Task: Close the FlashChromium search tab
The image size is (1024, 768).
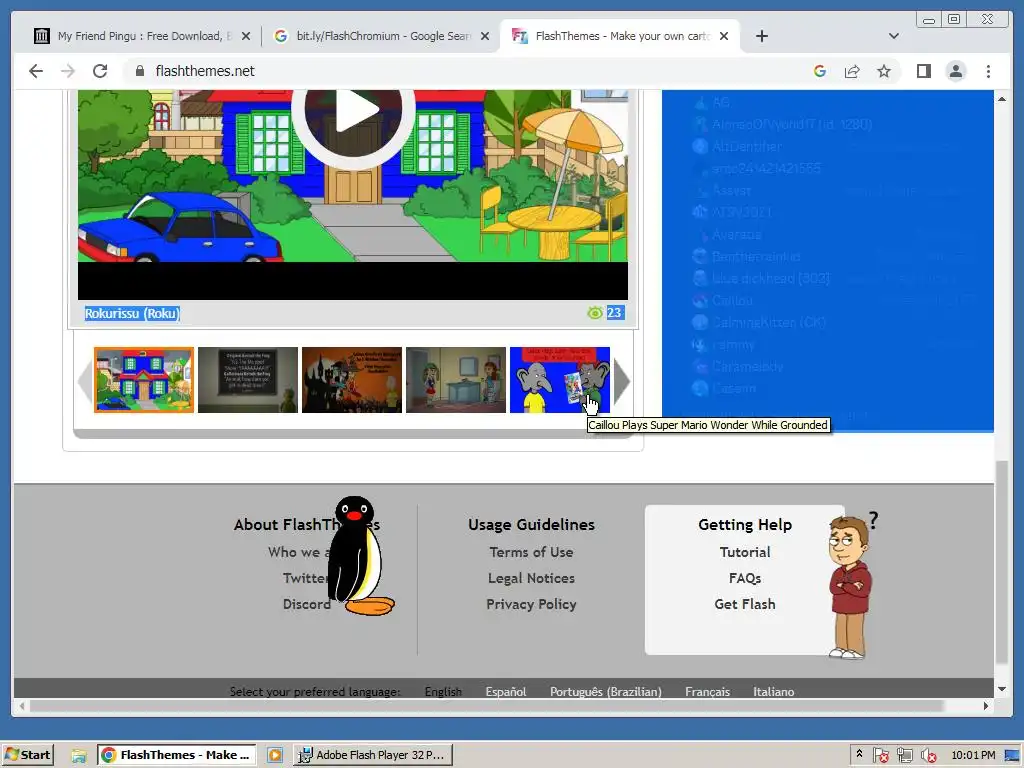Action: [485, 36]
